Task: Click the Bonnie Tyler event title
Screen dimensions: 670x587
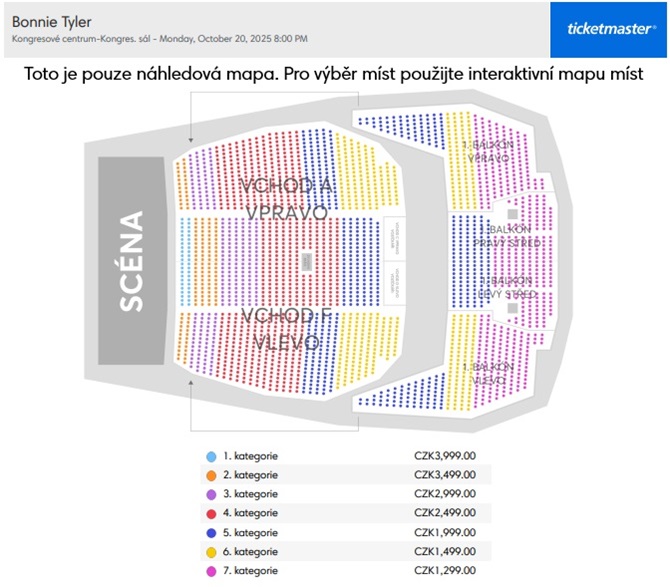Action: tap(52, 22)
